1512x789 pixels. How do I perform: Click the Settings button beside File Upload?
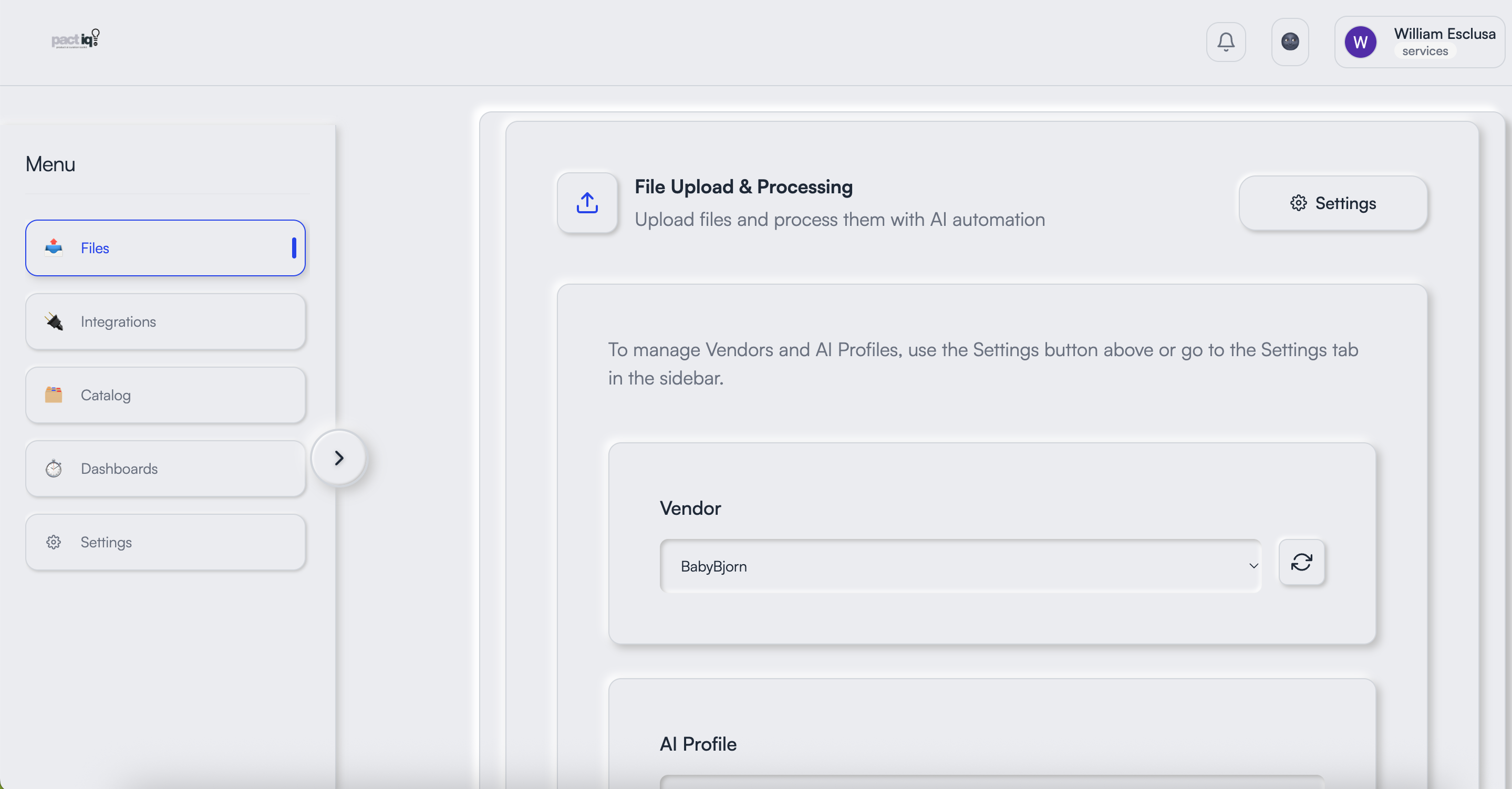tap(1332, 203)
